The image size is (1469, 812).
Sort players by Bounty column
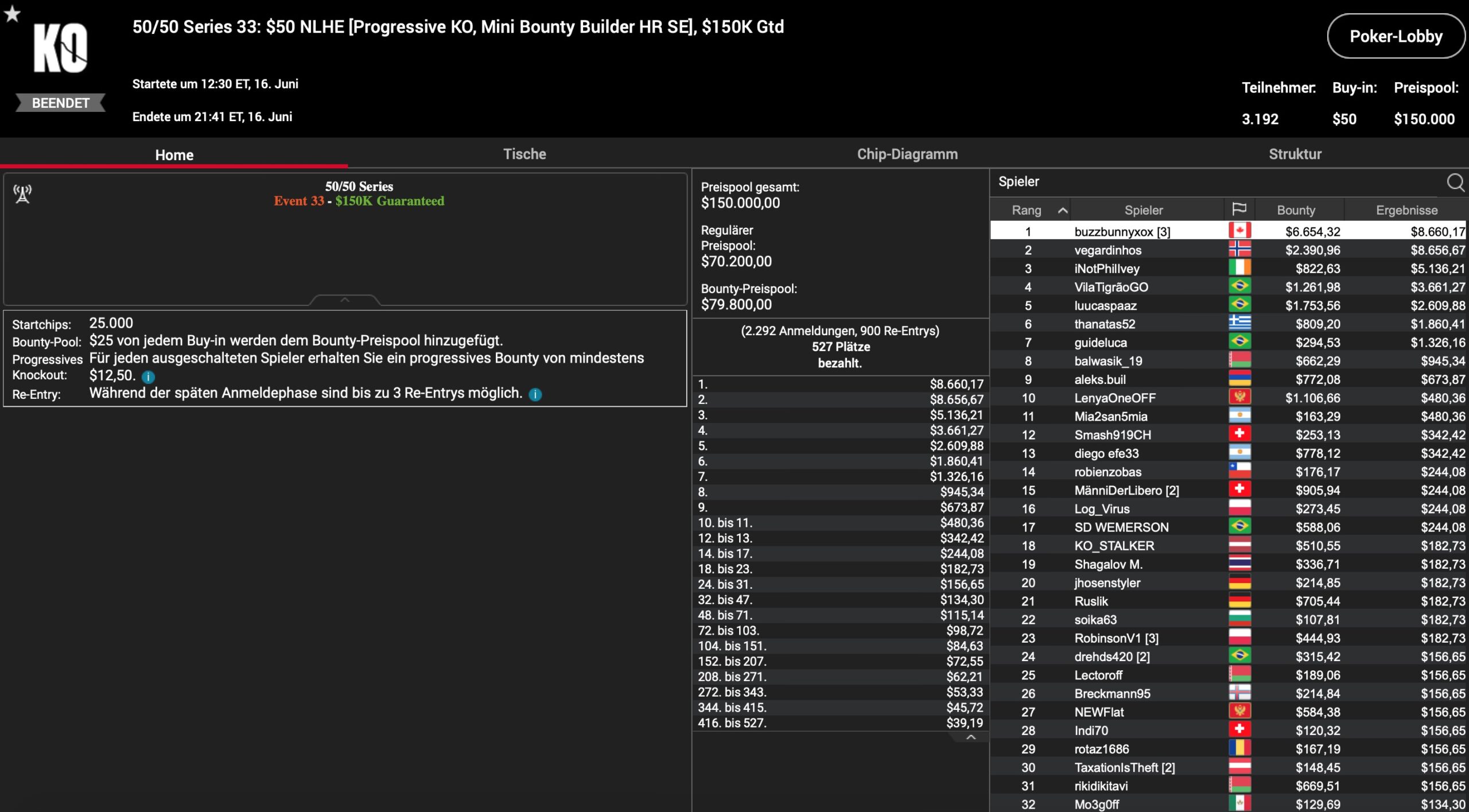[x=1296, y=210]
